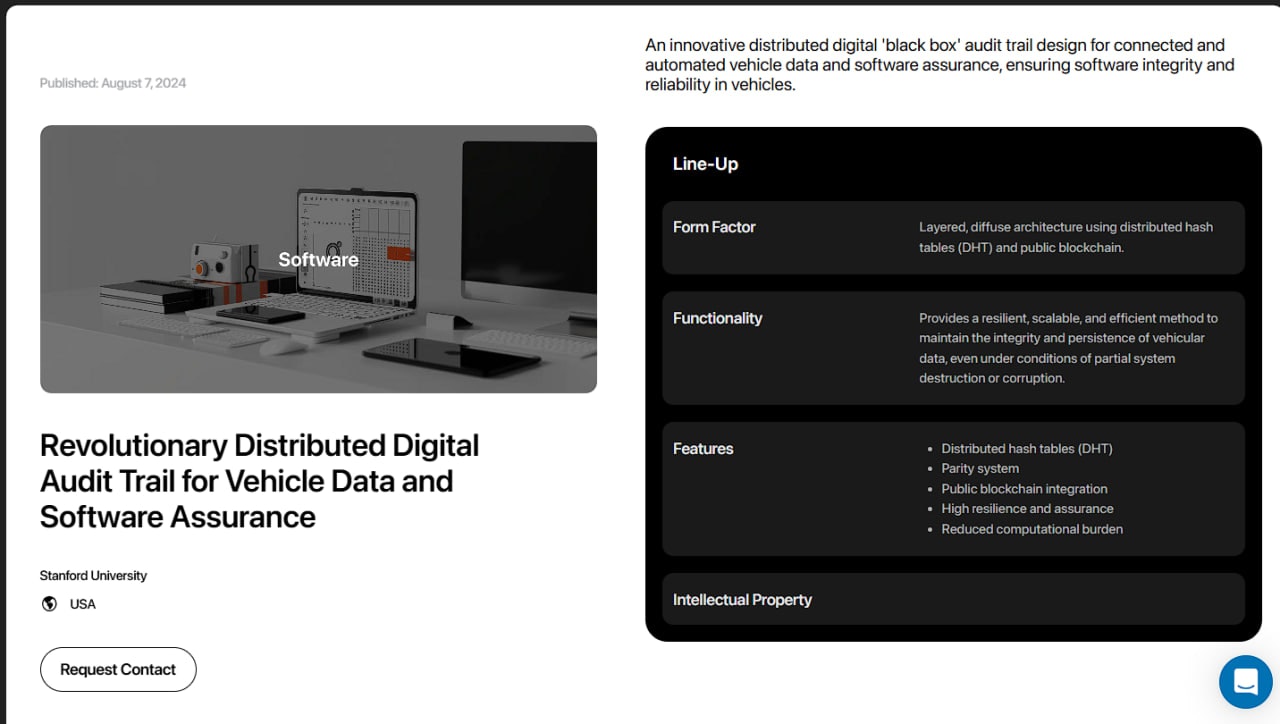Viewport: 1280px width, 724px height.
Task: Click the 'Reduced computational burden' bullet
Action: tap(1032, 529)
